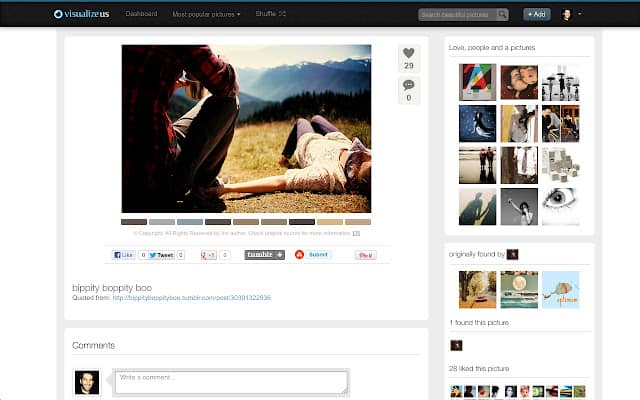Open the colorful geometric triangles thumbnail

pyautogui.click(x=478, y=82)
